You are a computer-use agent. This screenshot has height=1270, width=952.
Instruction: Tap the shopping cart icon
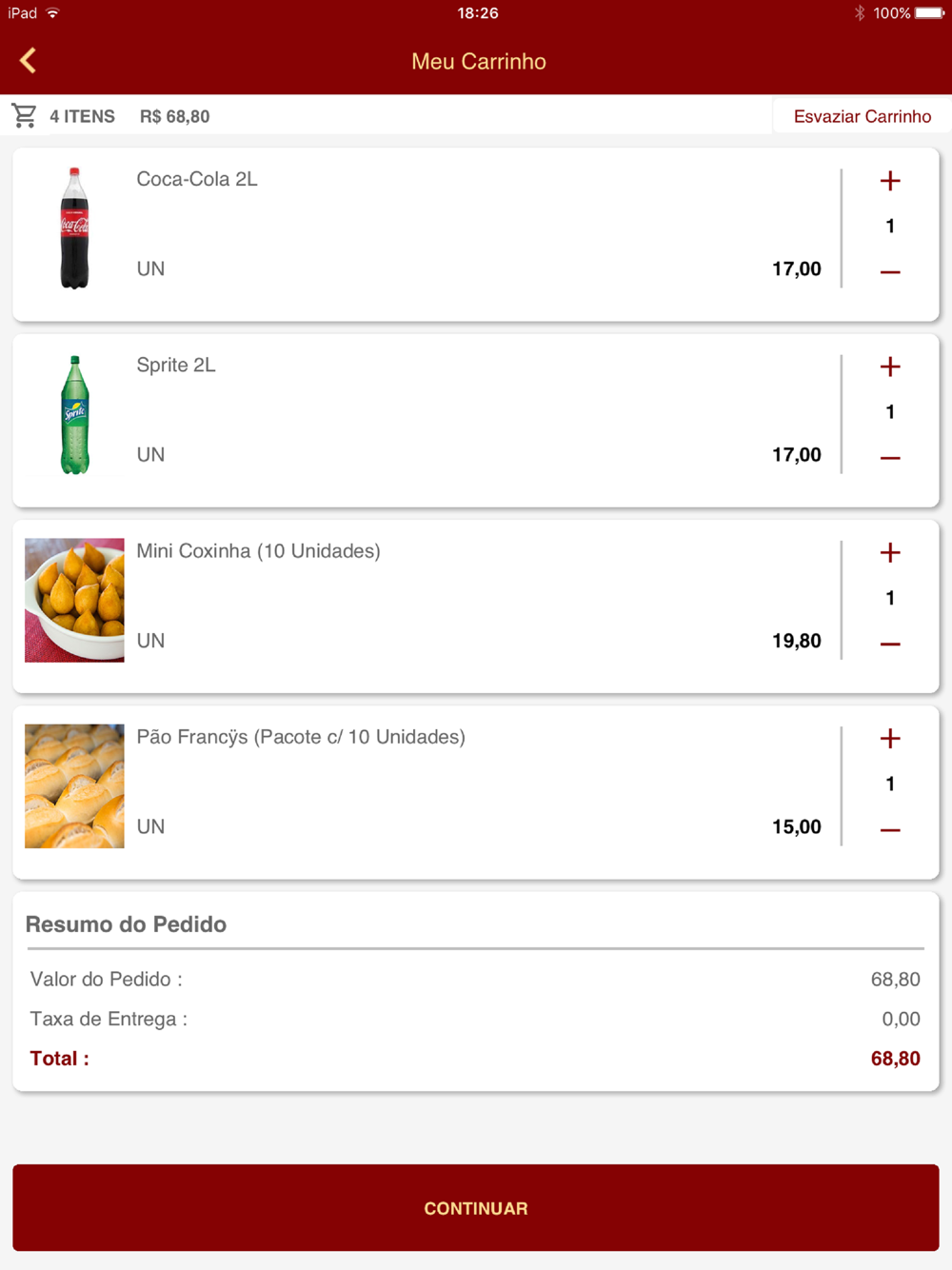(x=24, y=116)
